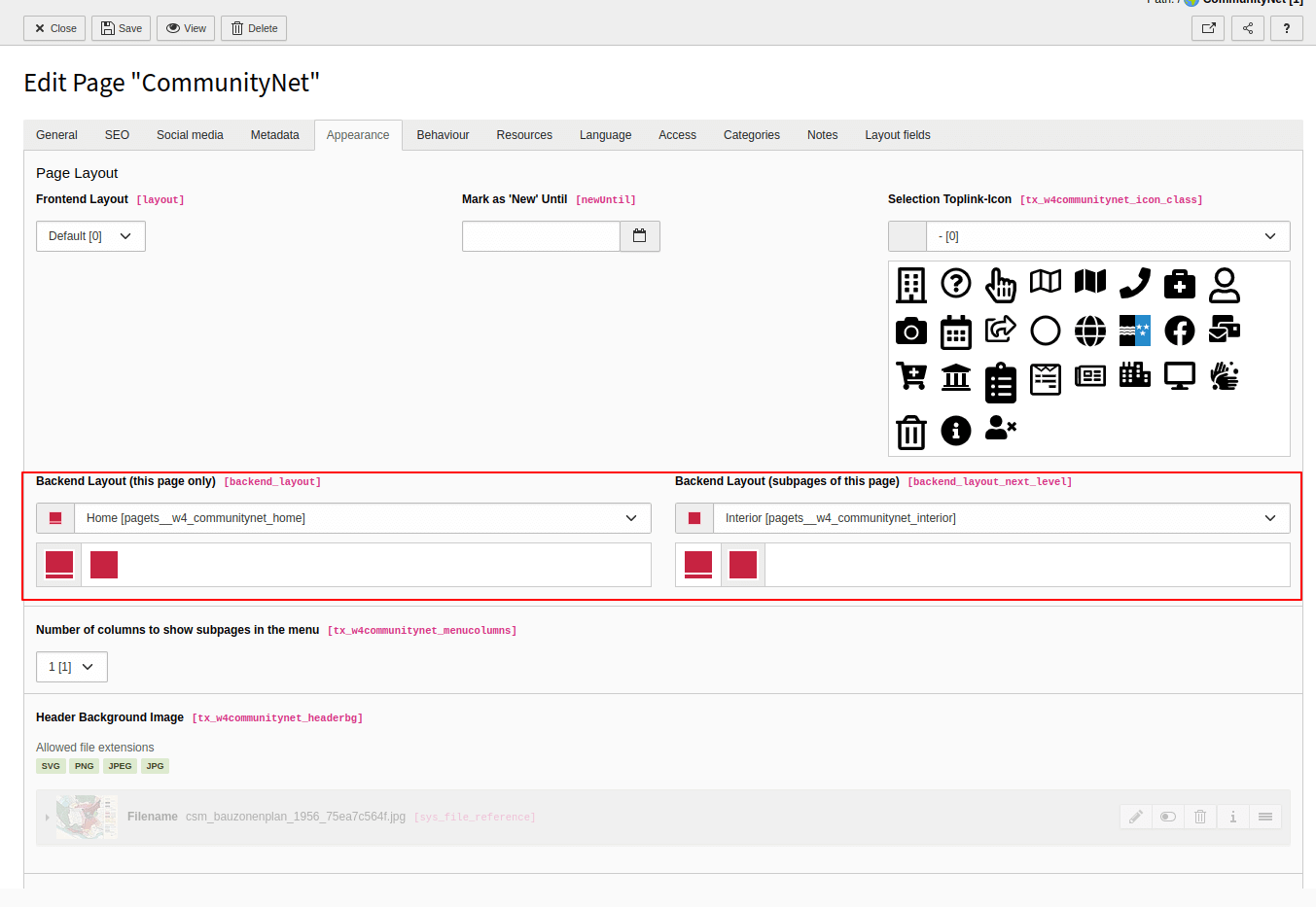
Task: Open the date picker calendar button
Action: (x=640, y=236)
